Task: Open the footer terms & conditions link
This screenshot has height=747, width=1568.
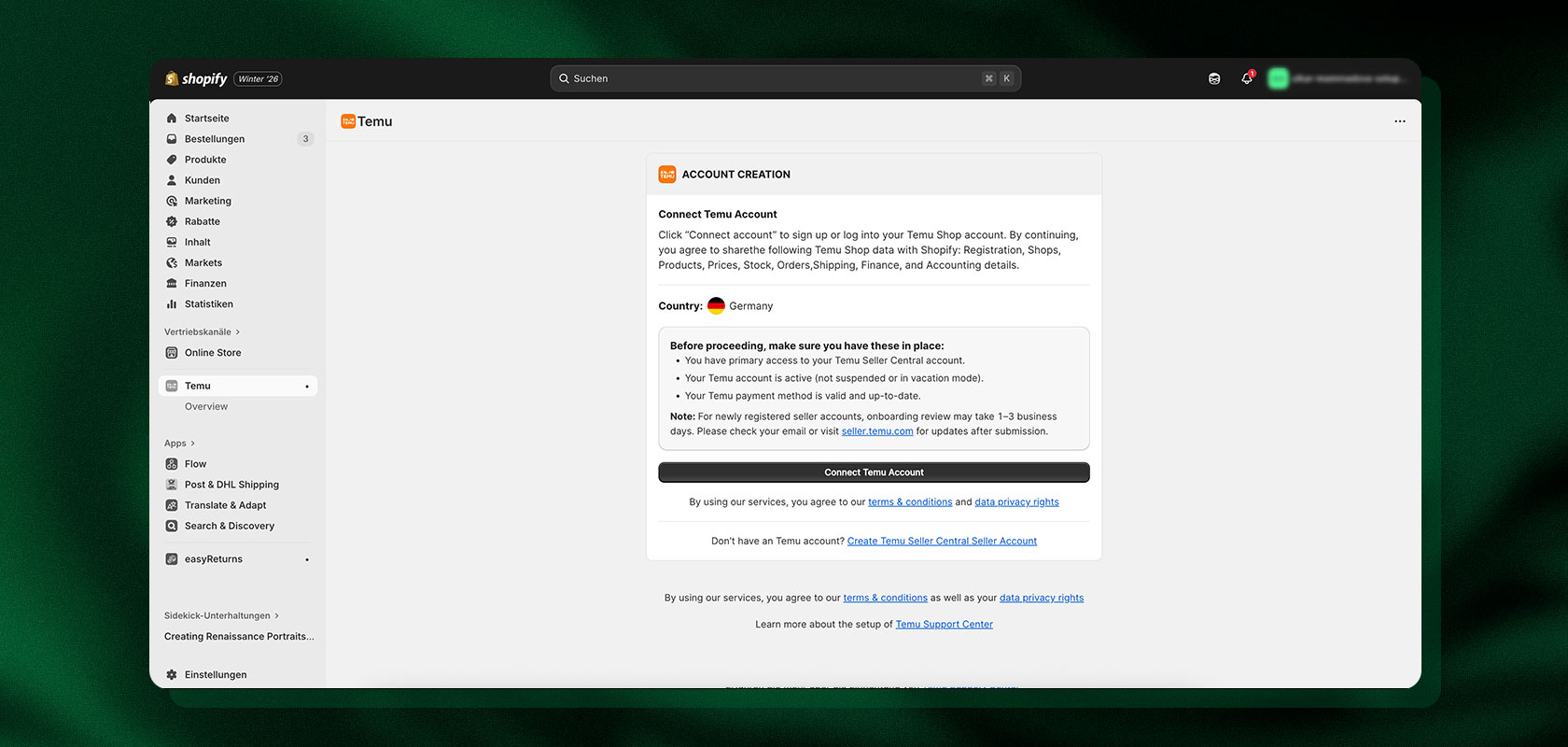Action: pos(885,599)
